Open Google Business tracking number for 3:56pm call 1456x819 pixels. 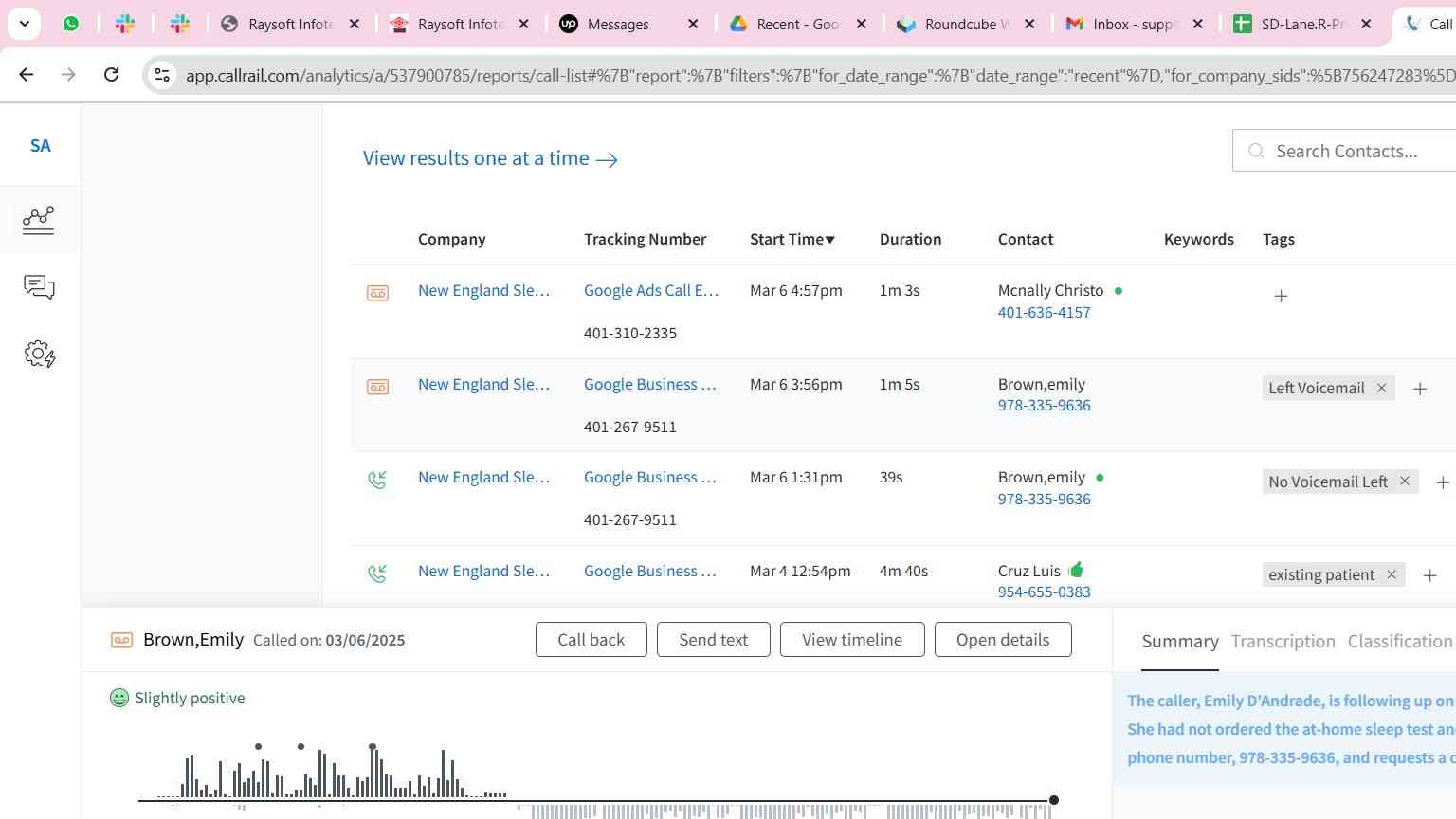[650, 384]
